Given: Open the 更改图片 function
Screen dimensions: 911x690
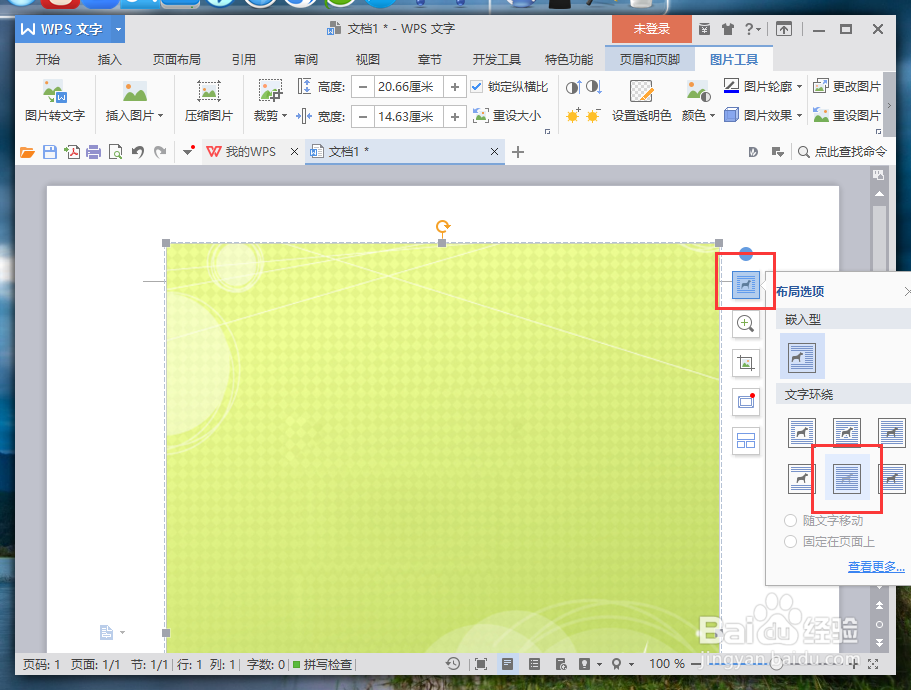Looking at the screenshot, I should (853, 87).
